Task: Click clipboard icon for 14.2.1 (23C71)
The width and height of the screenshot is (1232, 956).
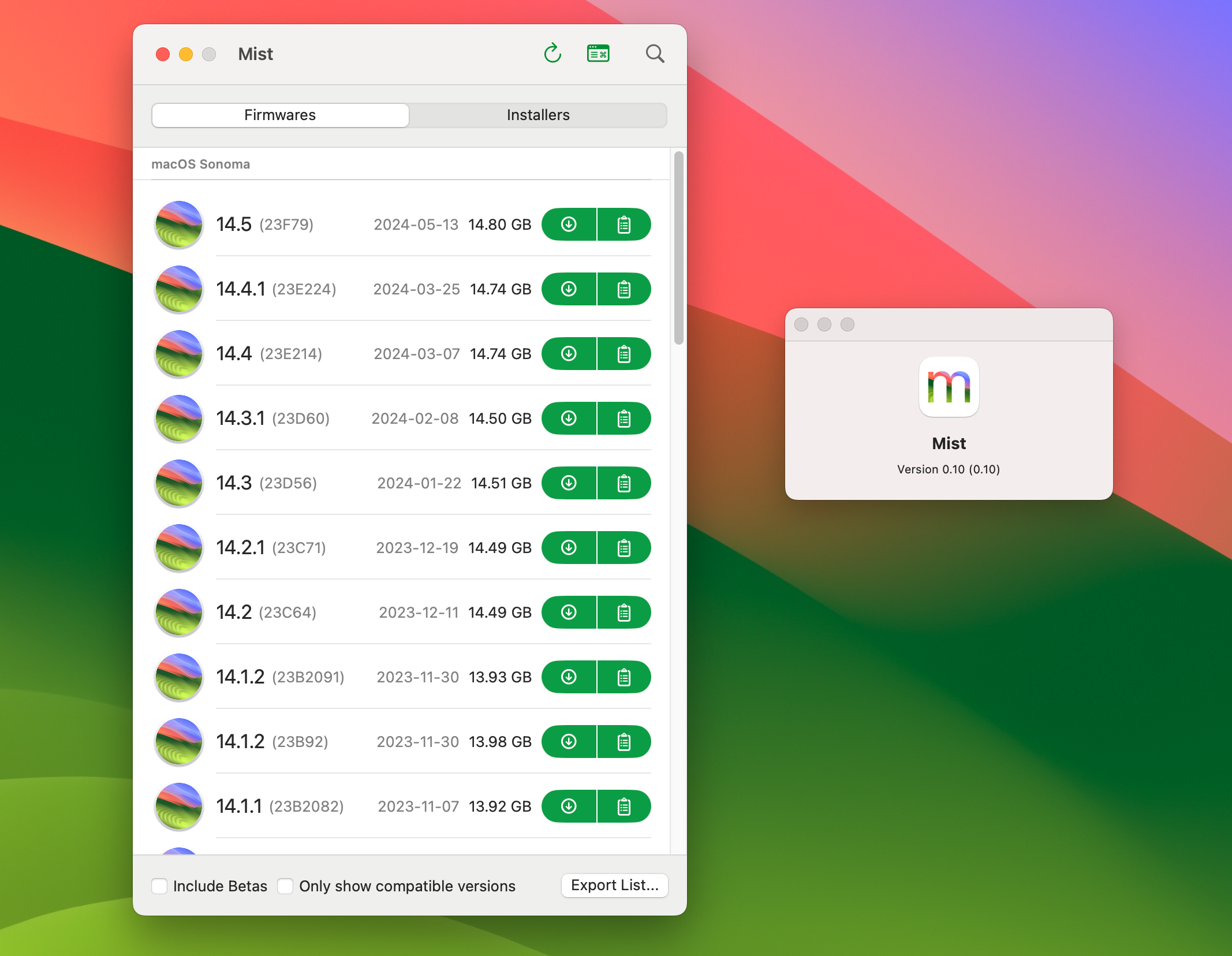Action: 624,548
